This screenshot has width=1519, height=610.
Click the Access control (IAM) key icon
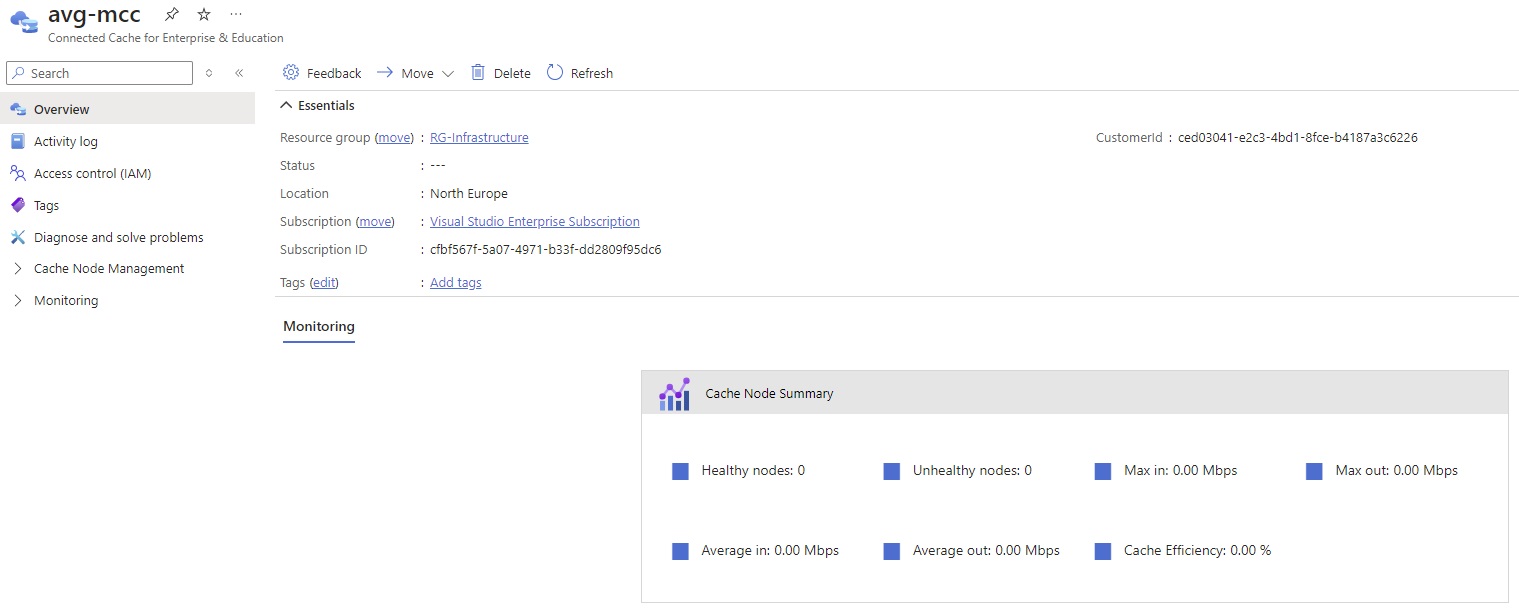point(20,173)
